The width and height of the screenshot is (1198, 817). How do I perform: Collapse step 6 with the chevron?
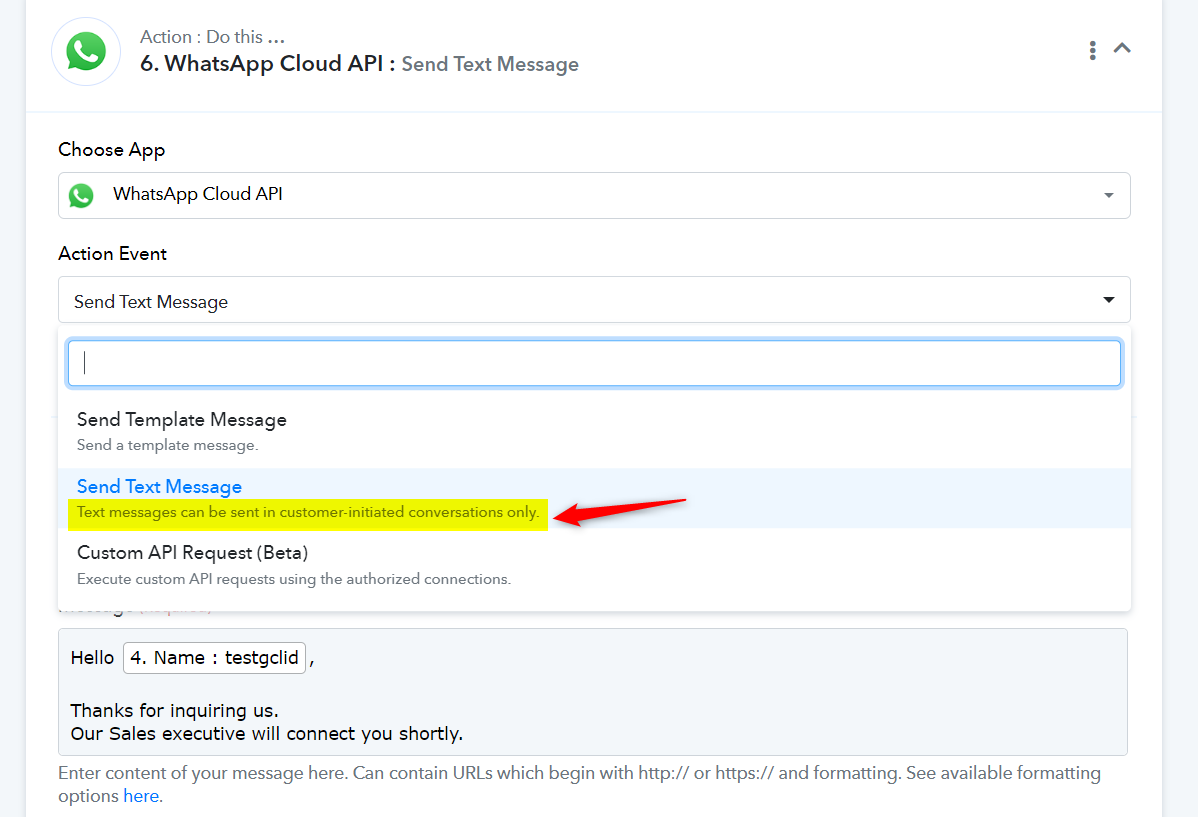[1122, 48]
